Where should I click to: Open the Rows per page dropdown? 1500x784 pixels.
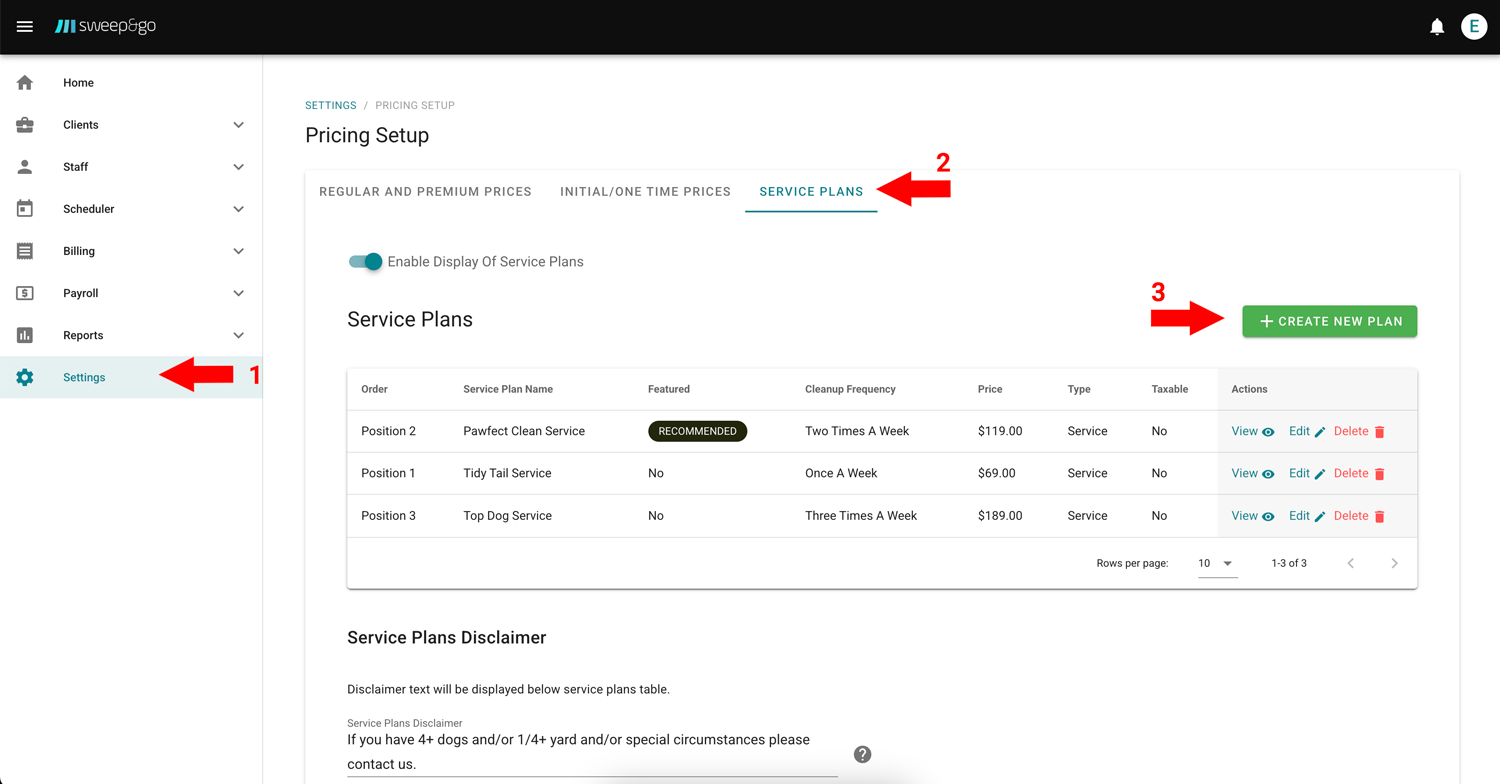tap(1216, 564)
